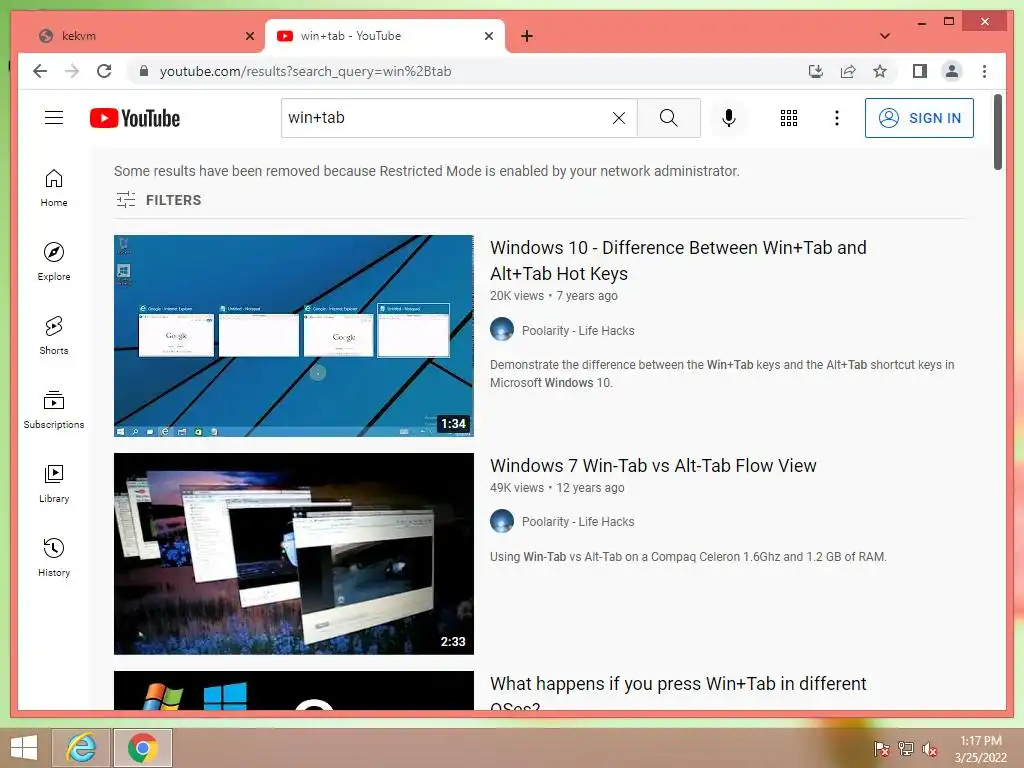The image size is (1024, 768).
Task: Open the Action Center flag icon
Action: [882, 748]
